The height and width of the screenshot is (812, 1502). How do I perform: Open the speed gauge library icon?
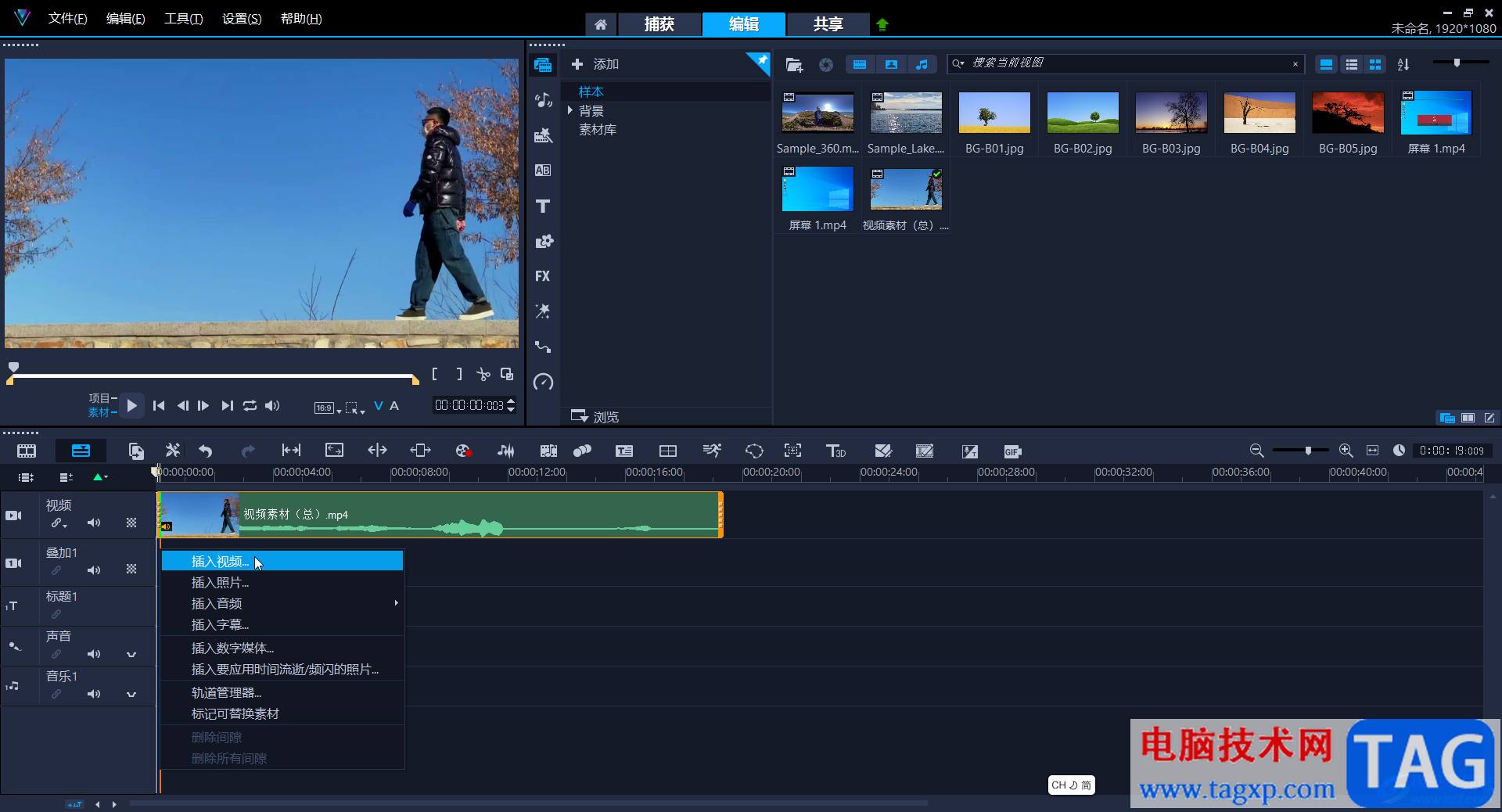pos(543,382)
